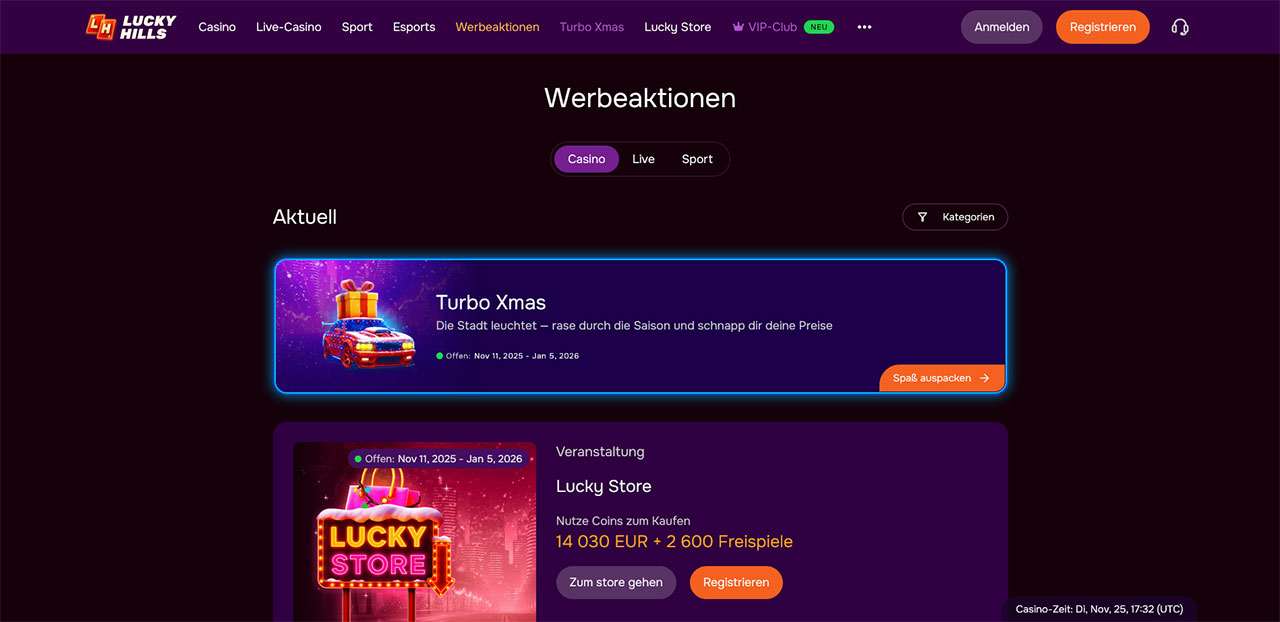This screenshot has width=1280, height=622.
Task: Click arrow on Spaß auspacken button
Action: (x=985, y=378)
